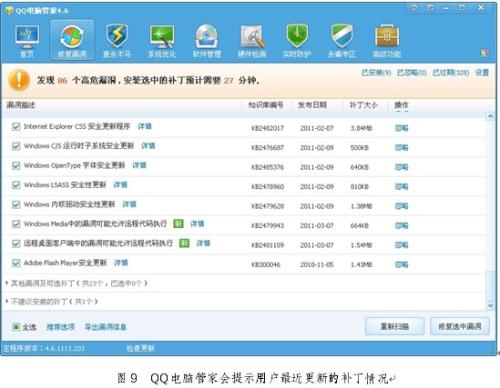Open 查杀木马 lightning shield icon
The image size is (500, 388).
pos(117,36)
